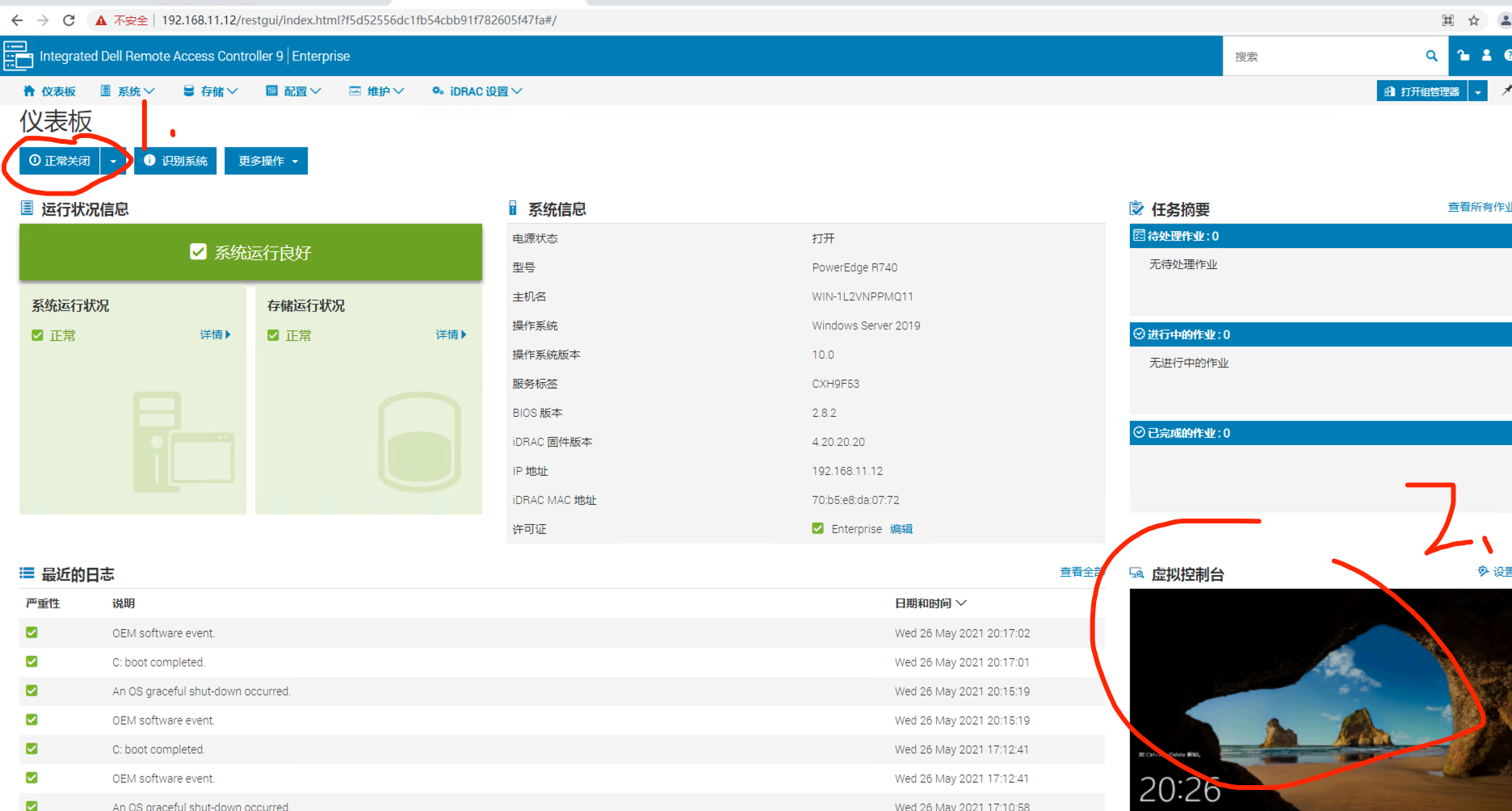Open the 存储 menu dropdown

click(211, 91)
